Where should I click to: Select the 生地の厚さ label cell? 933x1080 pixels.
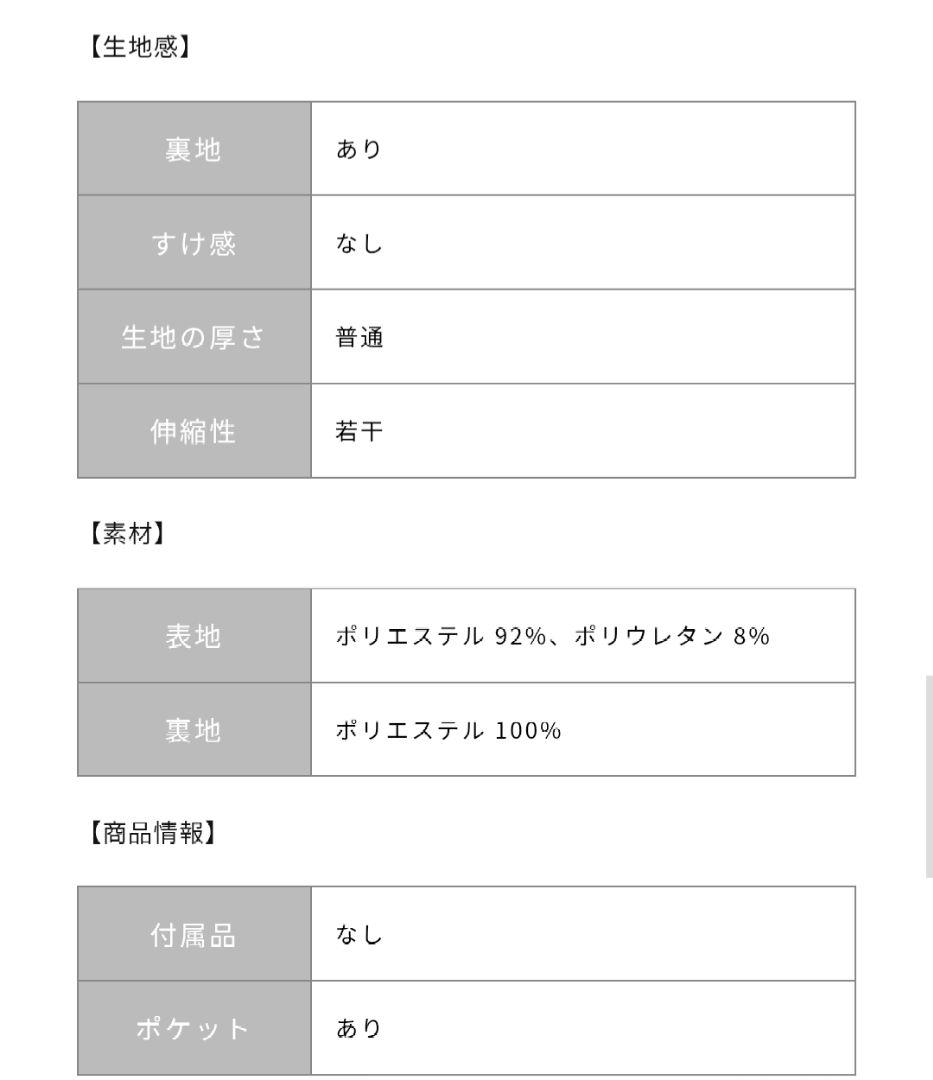194,337
